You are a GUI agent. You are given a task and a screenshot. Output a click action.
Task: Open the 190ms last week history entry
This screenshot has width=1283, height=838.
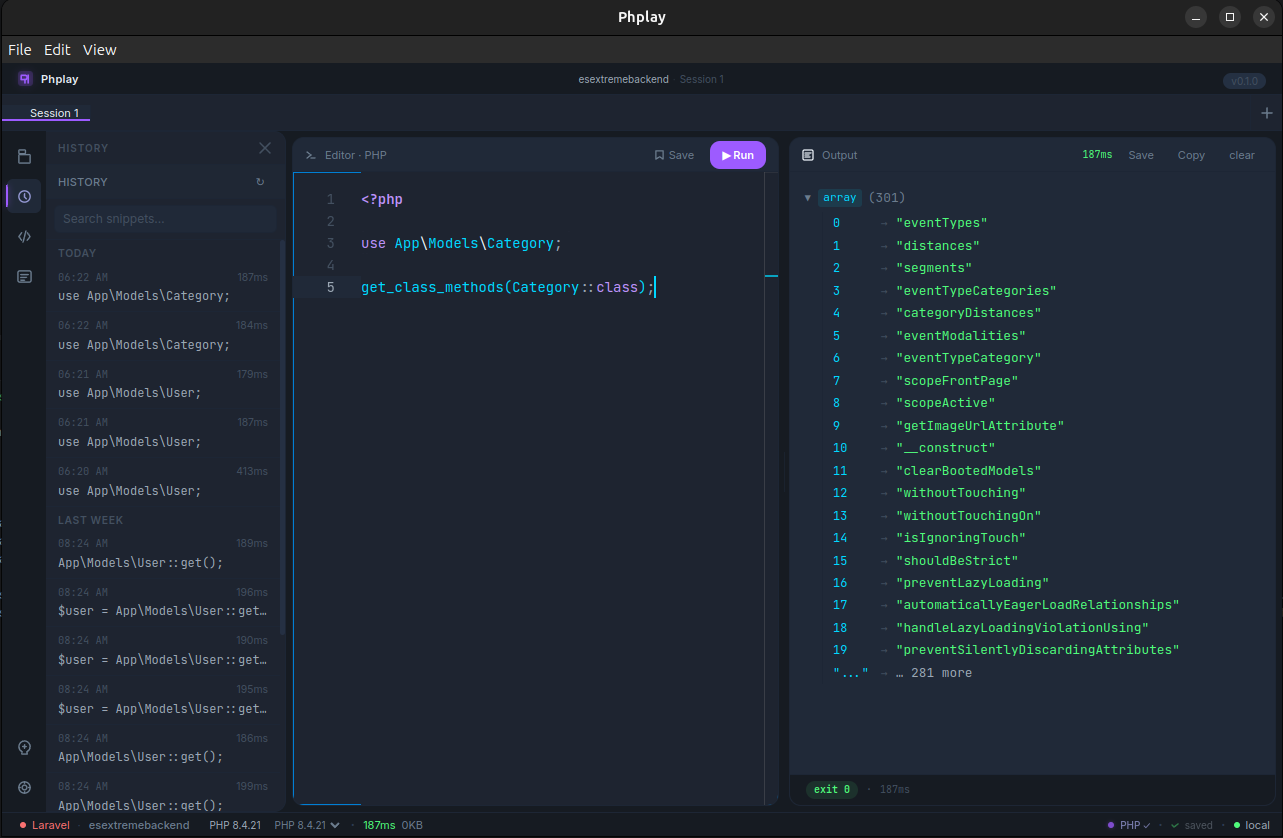click(163, 650)
